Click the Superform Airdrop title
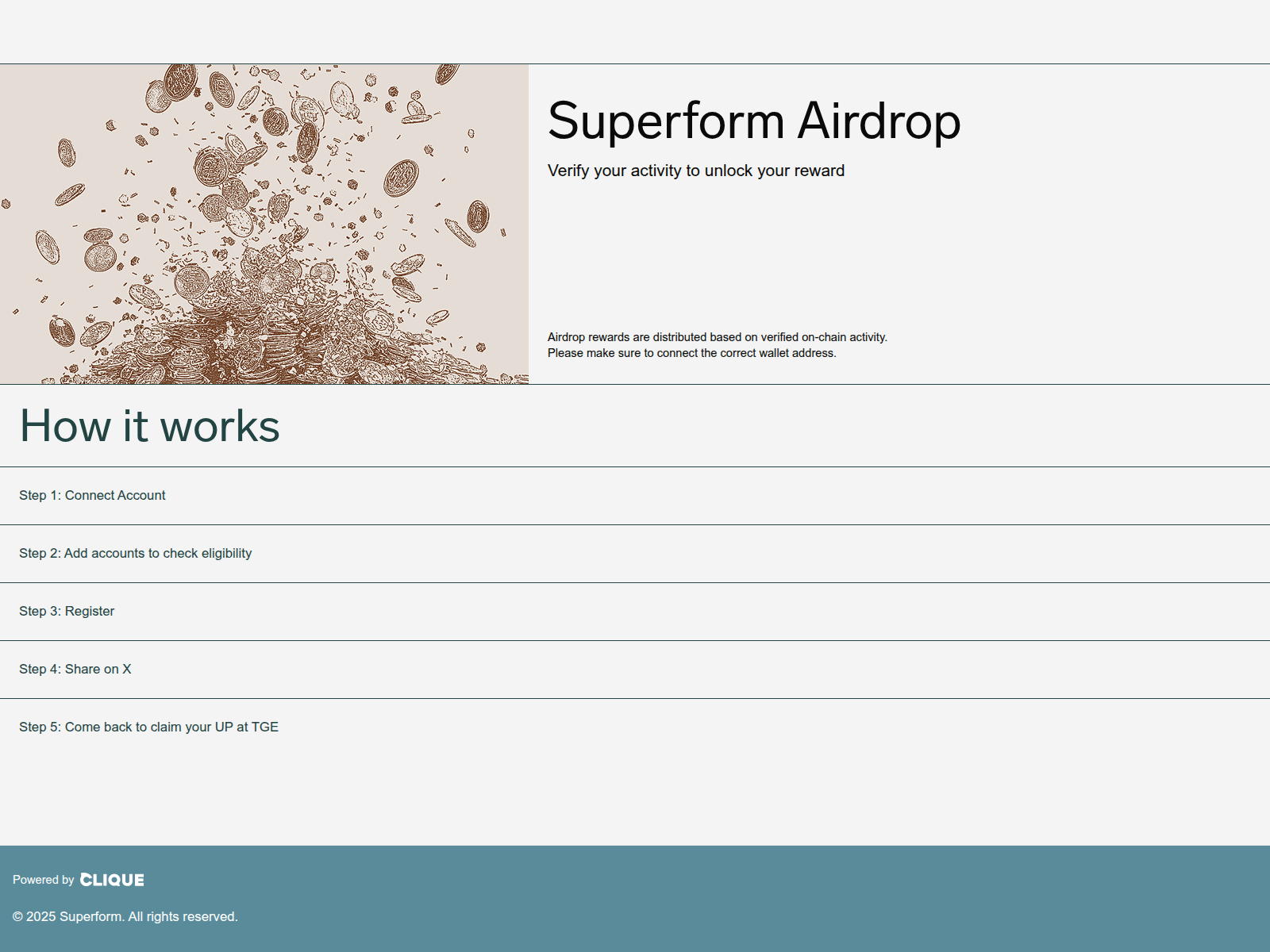The width and height of the screenshot is (1270, 952). pos(754,121)
